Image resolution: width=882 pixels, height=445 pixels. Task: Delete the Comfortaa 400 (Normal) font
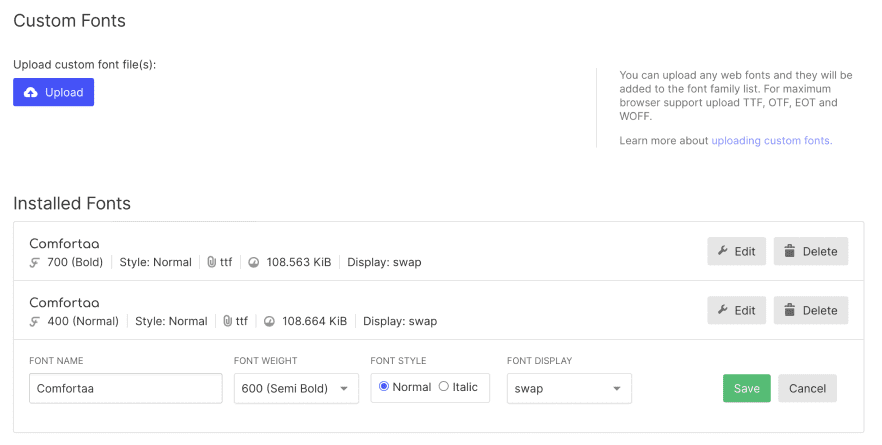pyautogui.click(x=811, y=311)
